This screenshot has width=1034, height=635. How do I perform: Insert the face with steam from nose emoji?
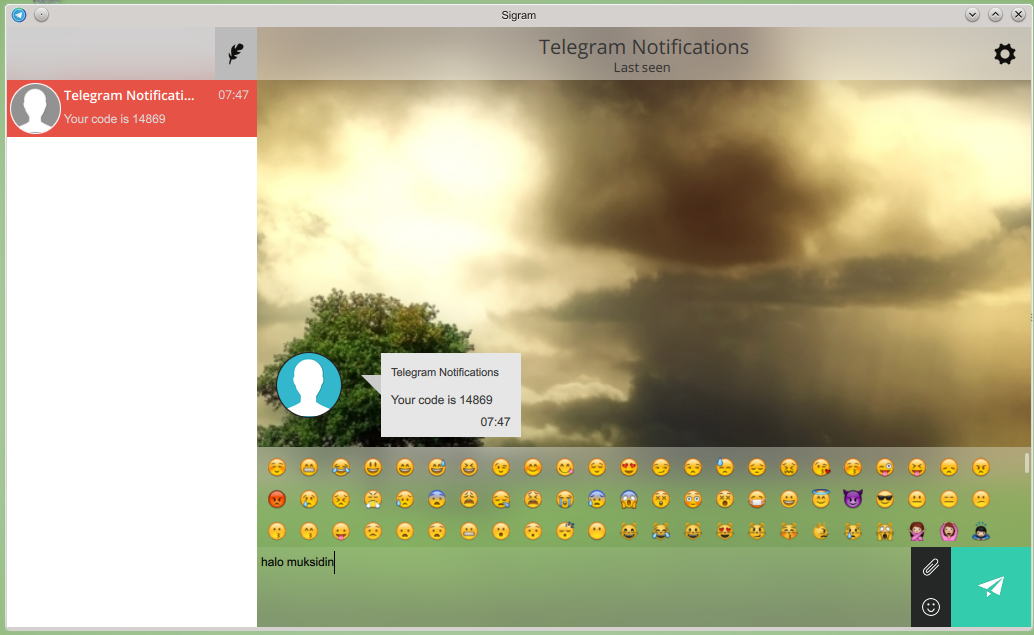373,499
